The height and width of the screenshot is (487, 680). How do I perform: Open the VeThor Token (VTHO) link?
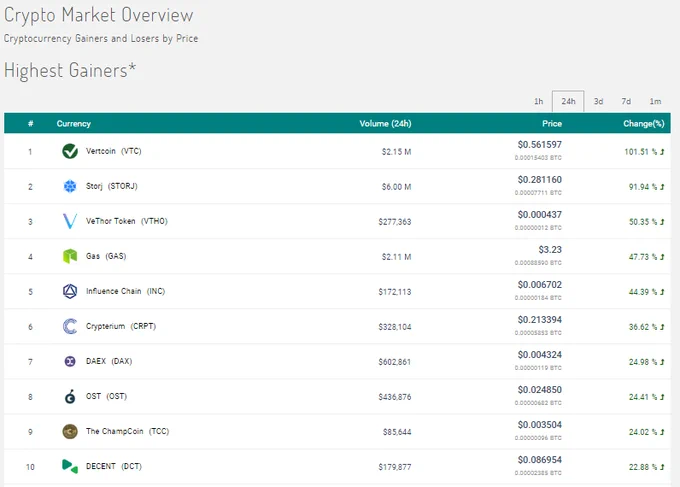point(127,221)
